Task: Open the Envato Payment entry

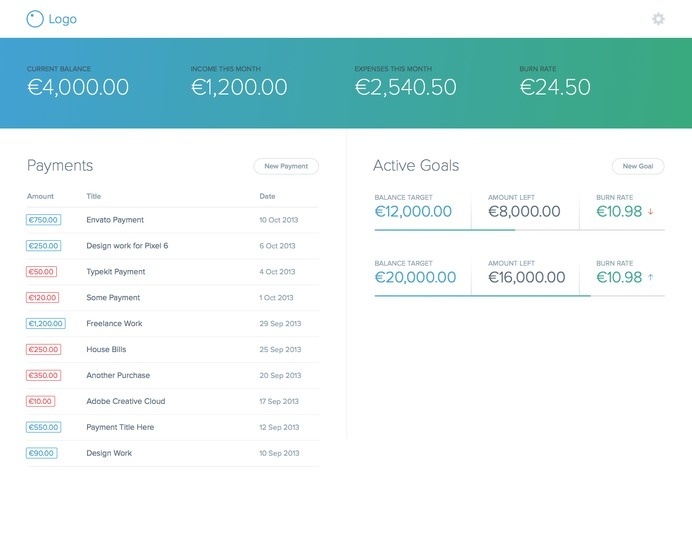Action: [115, 220]
